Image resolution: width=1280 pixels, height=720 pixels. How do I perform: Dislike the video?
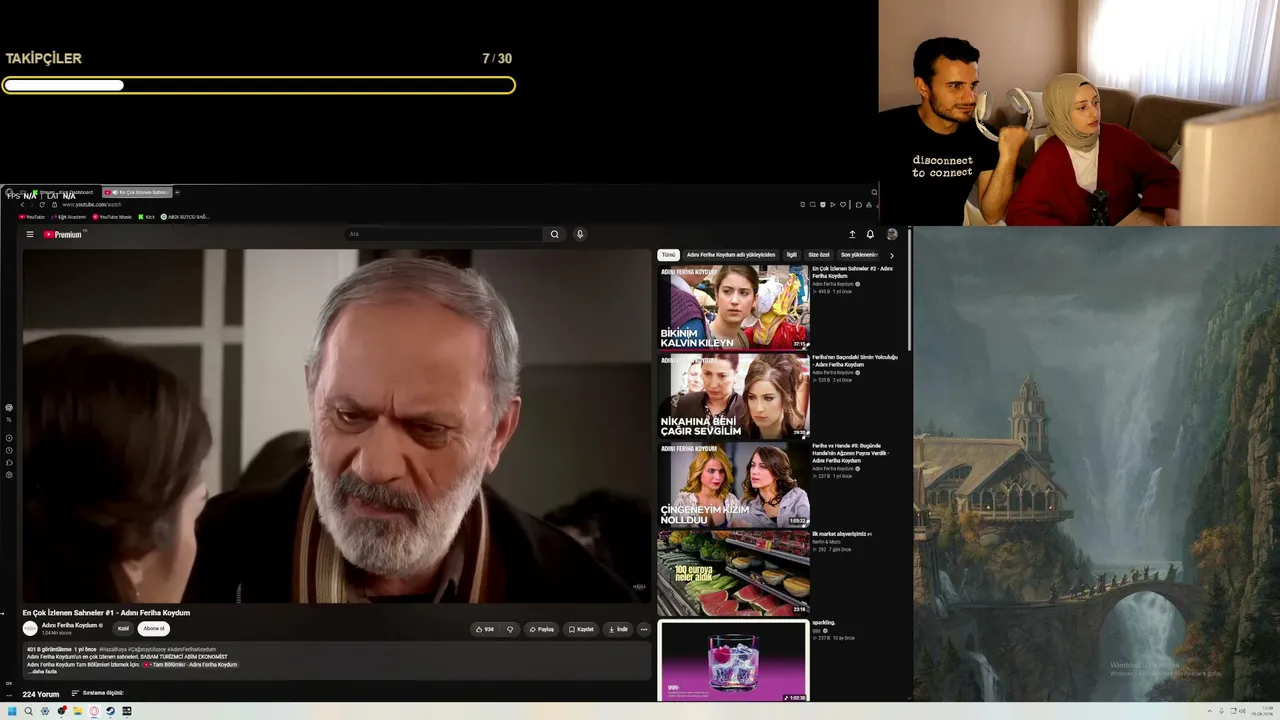point(510,629)
